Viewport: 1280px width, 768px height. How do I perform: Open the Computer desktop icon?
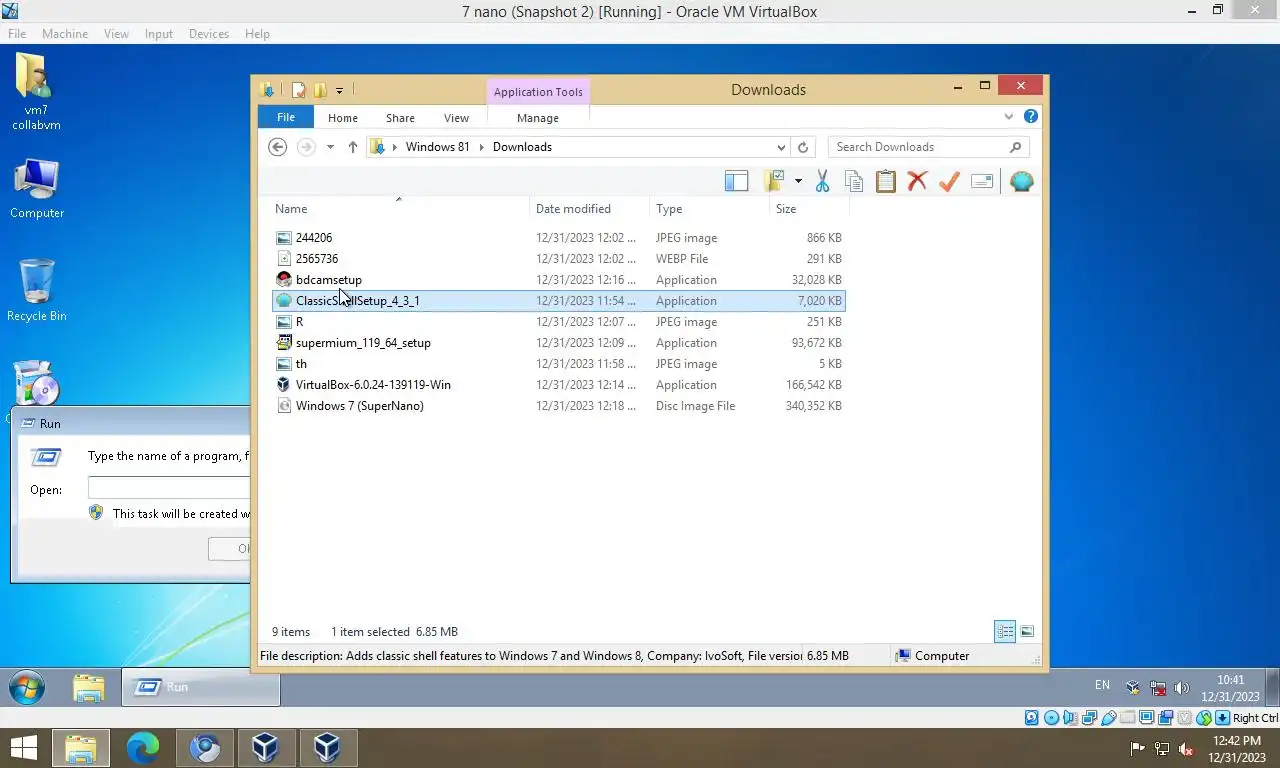[36, 188]
